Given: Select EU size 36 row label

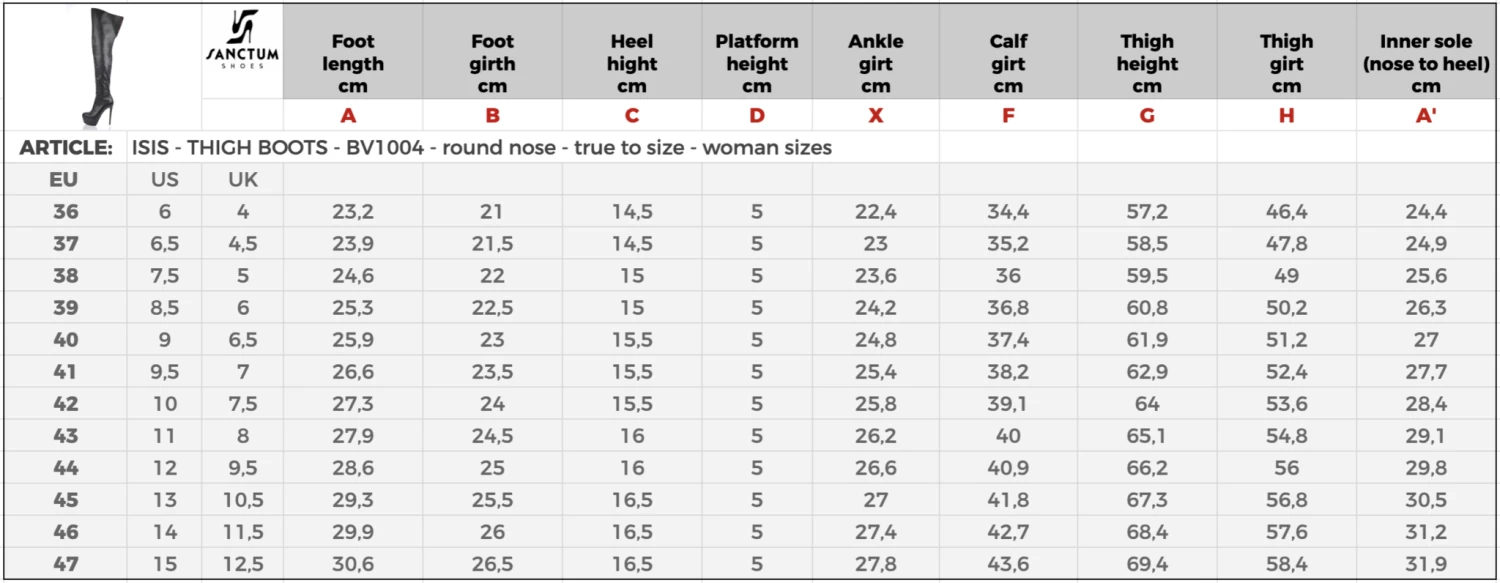Looking at the screenshot, I should [x=65, y=212].
